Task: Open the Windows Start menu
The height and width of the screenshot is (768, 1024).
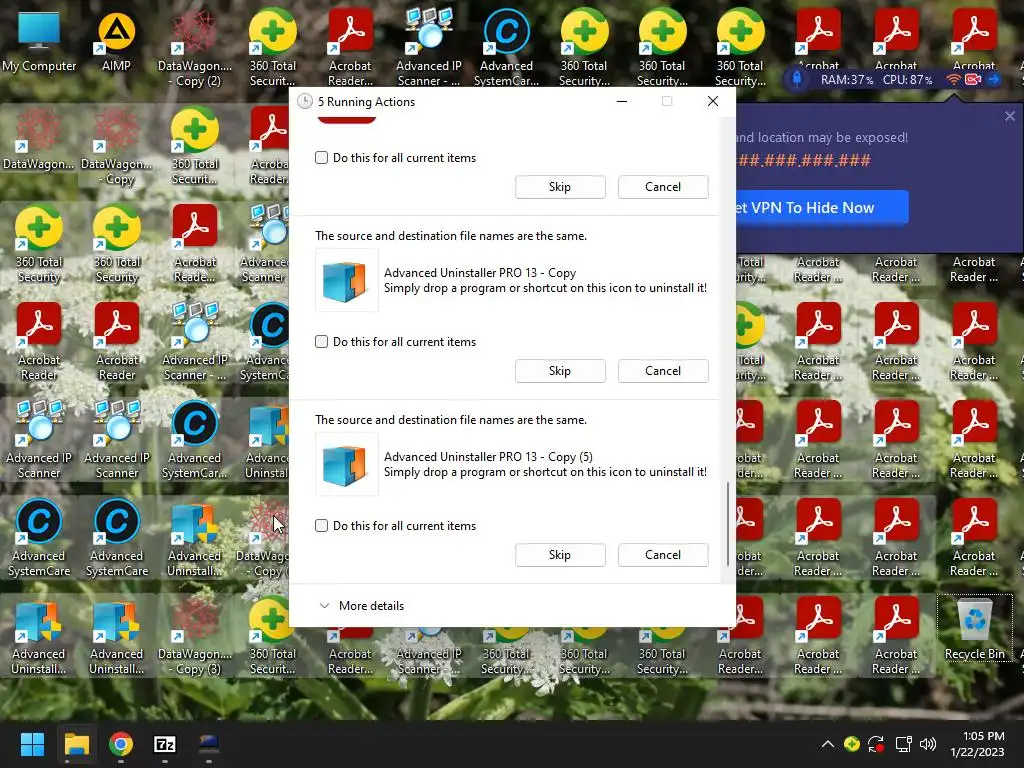Action: coord(32,744)
